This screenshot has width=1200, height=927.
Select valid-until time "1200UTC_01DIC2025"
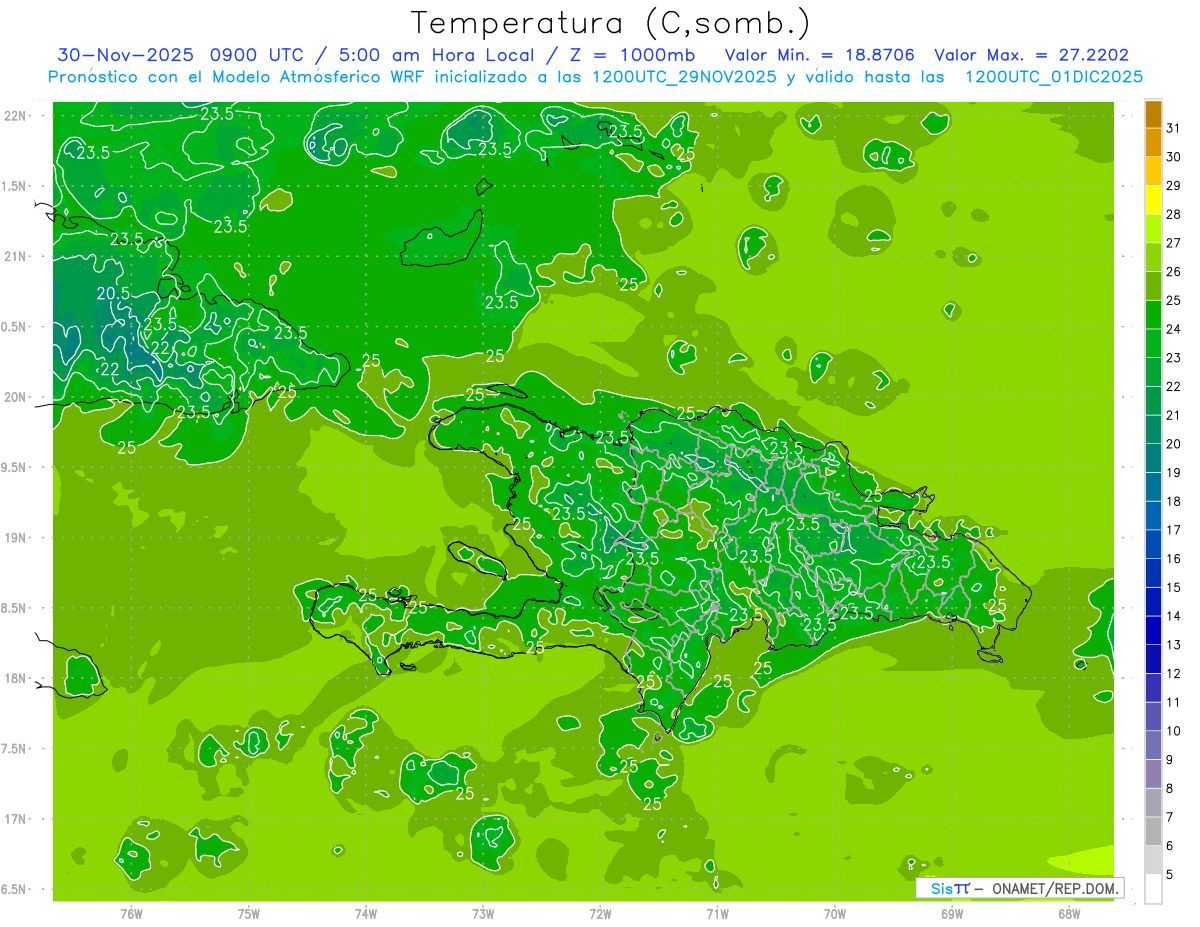[x=1054, y=77]
